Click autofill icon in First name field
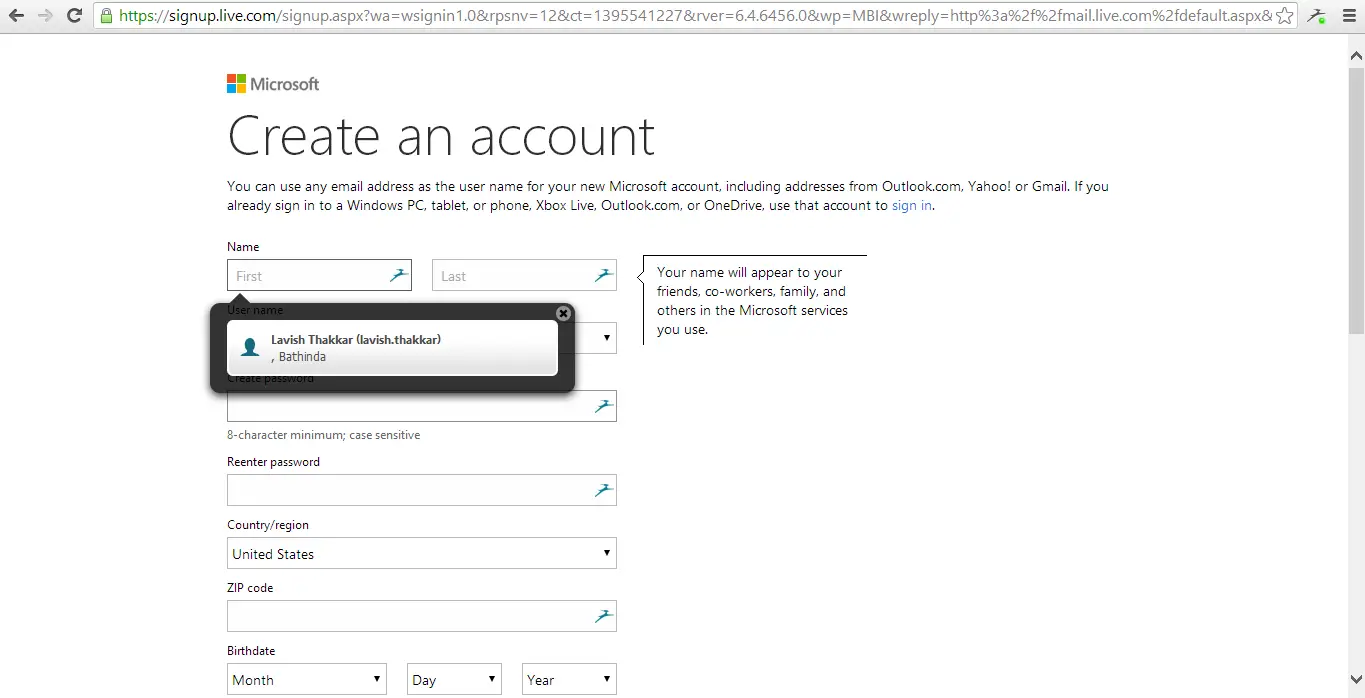This screenshot has height=698, width=1365. 399,275
